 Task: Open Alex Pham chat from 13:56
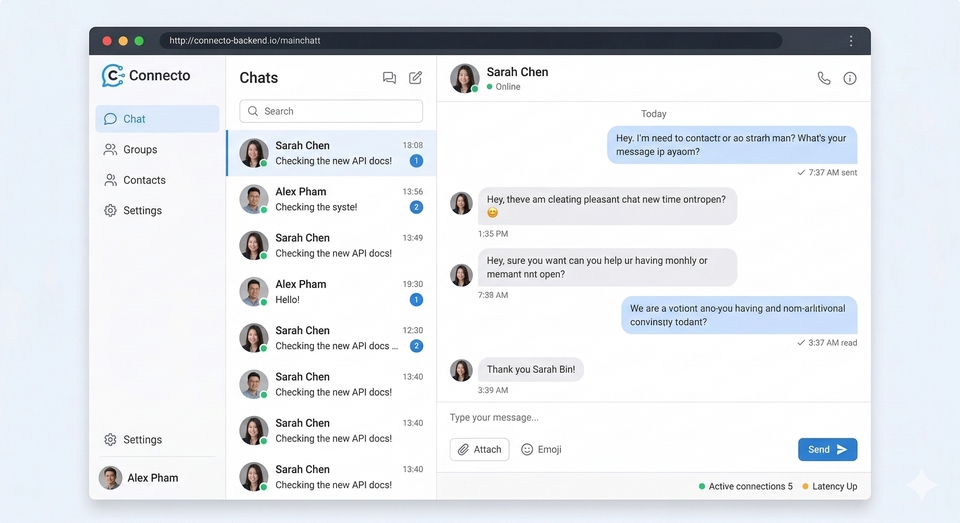click(x=331, y=199)
